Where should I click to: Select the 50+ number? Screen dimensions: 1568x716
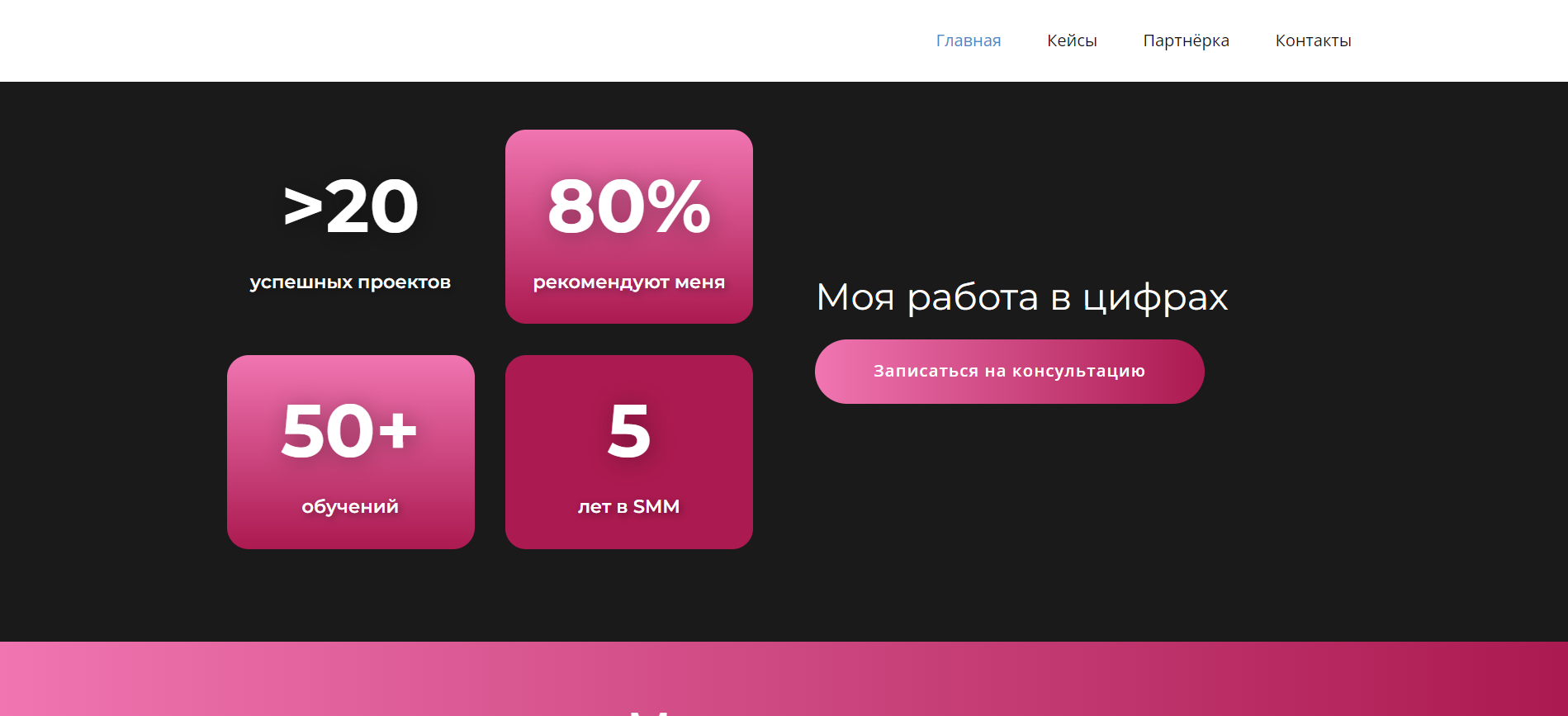point(350,430)
